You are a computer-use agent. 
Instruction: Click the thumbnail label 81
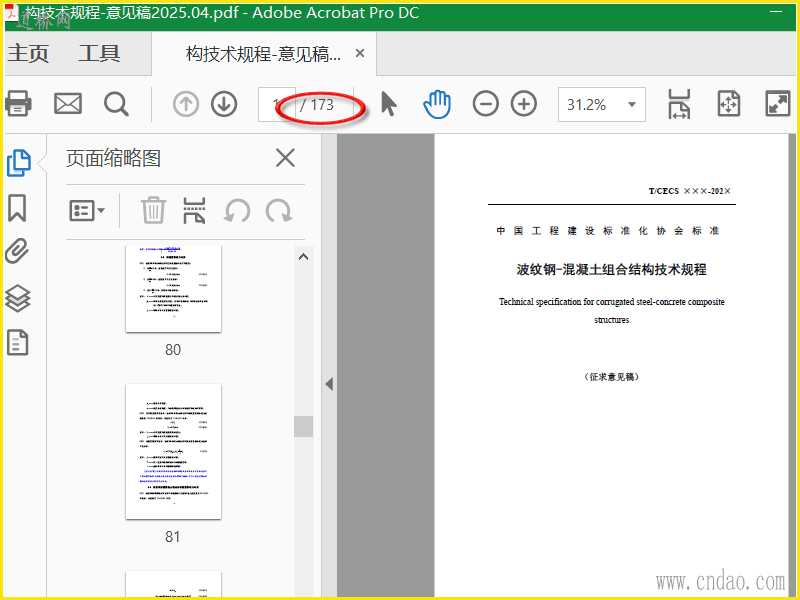[x=172, y=537]
